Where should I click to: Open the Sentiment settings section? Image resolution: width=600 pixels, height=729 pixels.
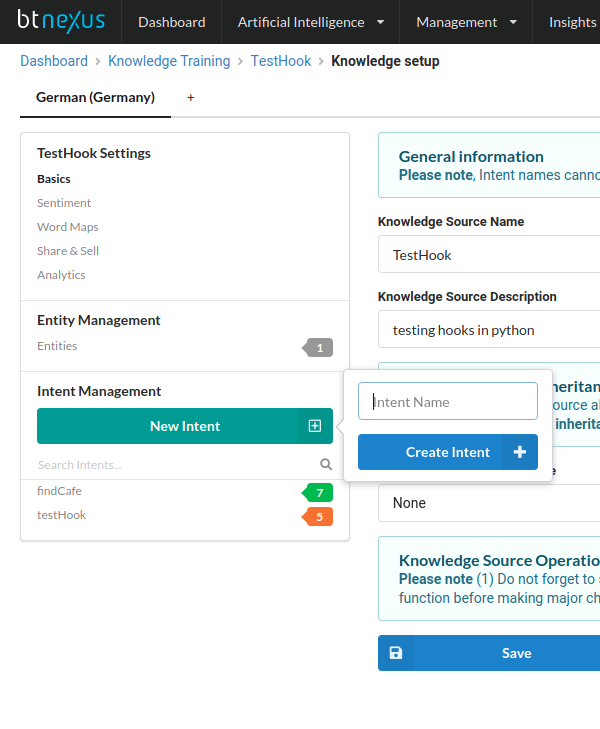64,203
